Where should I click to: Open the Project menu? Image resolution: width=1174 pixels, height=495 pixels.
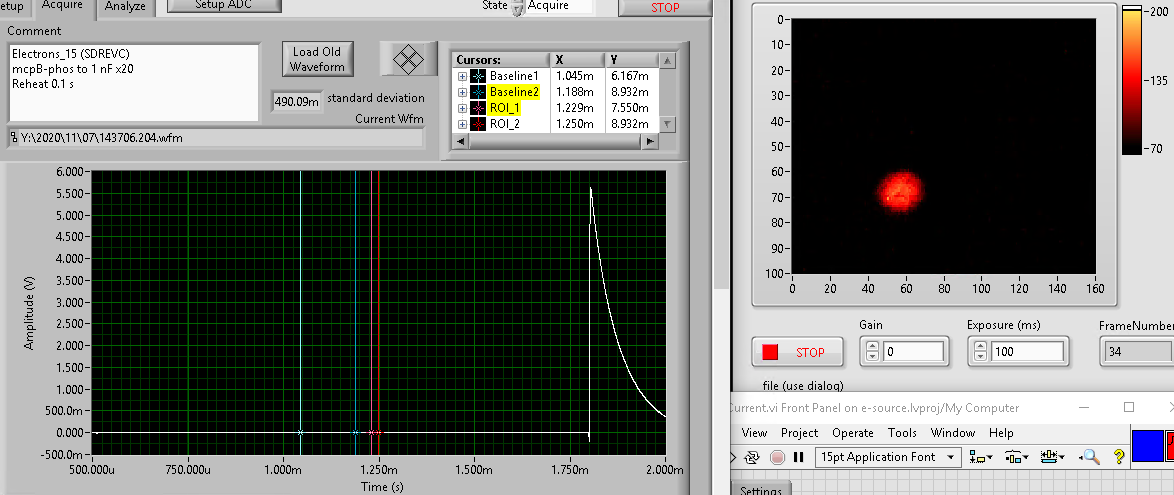point(799,433)
